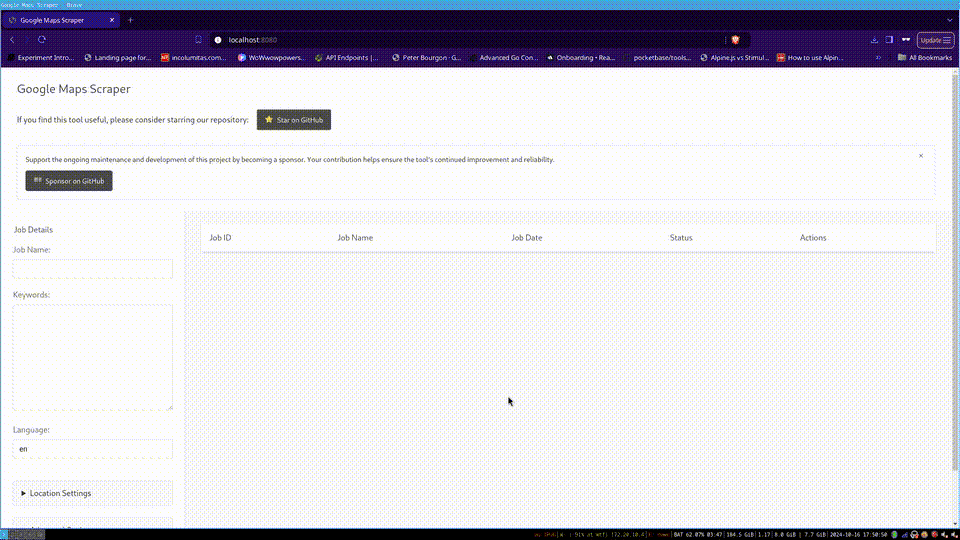Viewport: 960px width, 540px height.
Task: Click the Sponsor on GitHub button
Action: coord(69,181)
